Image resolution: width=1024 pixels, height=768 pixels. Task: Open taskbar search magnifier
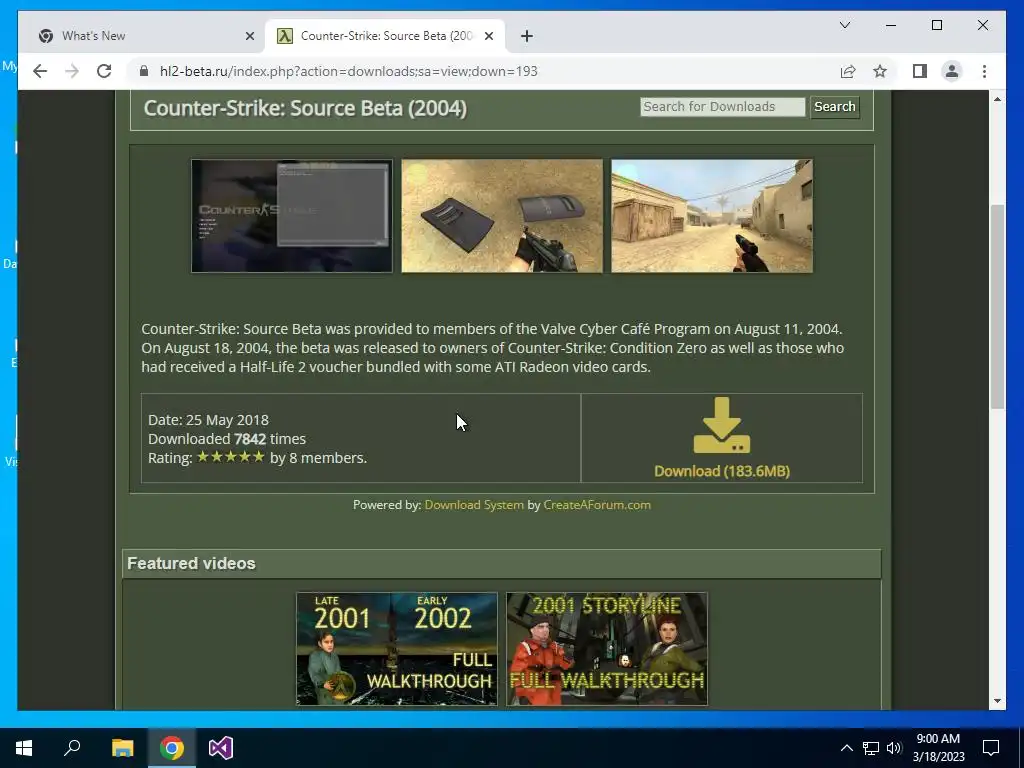coord(72,748)
